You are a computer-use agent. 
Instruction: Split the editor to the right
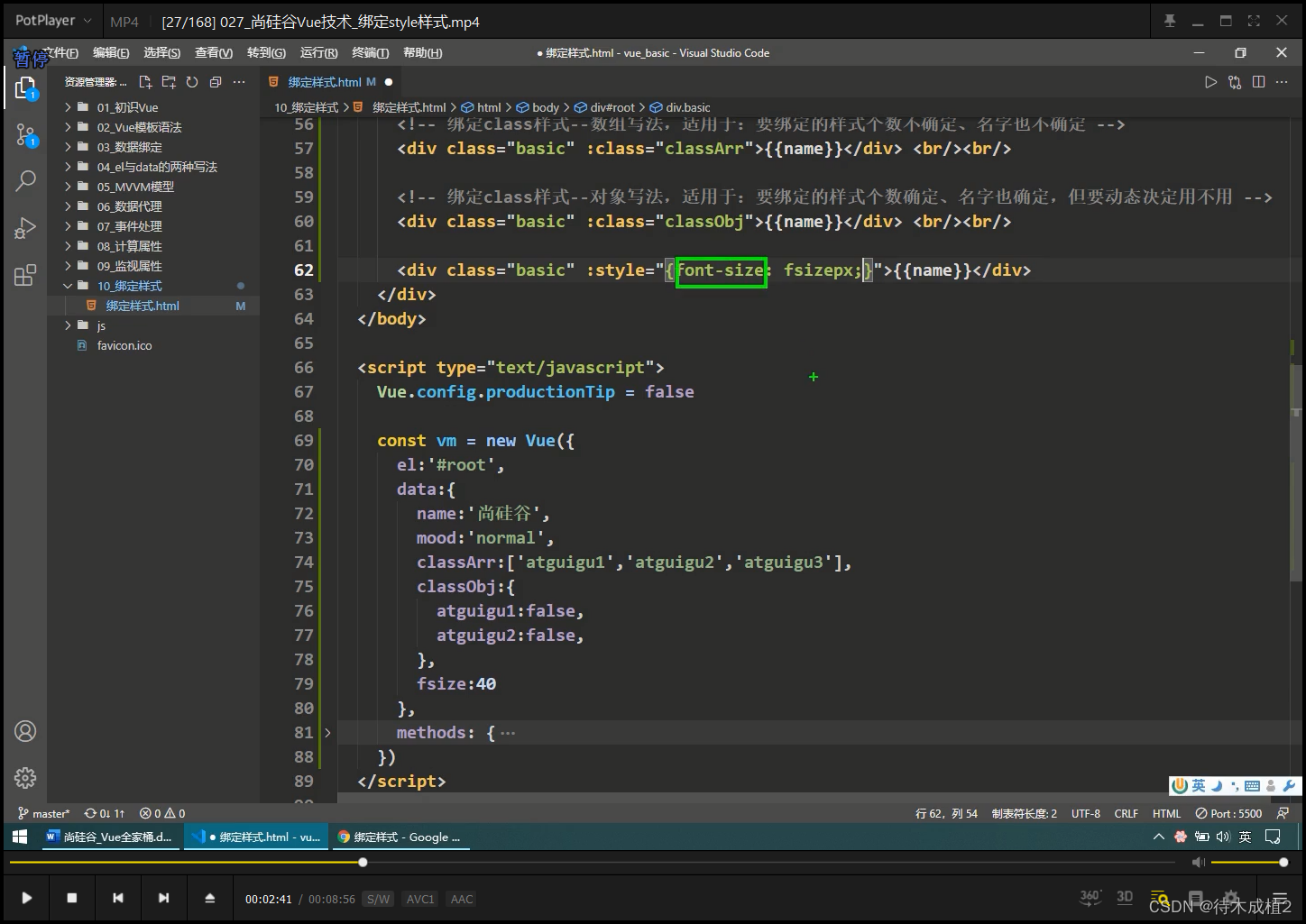click(1258, 82)
